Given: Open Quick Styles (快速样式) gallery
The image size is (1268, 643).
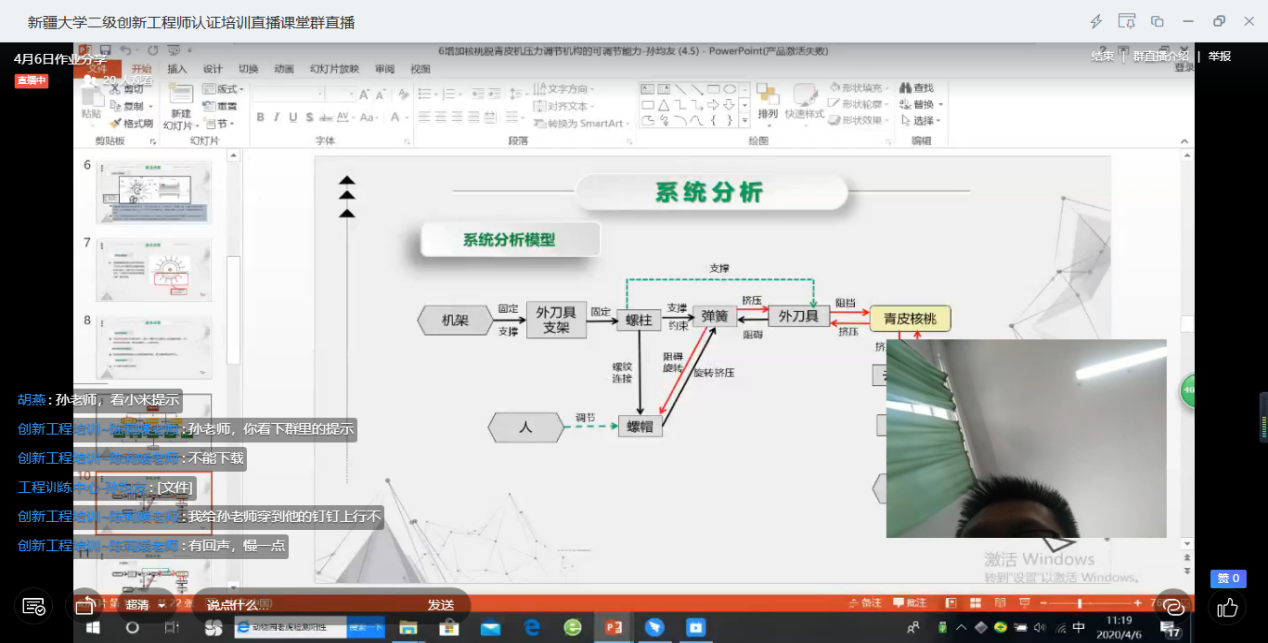Looking at the screenshot, I should 804,103.
